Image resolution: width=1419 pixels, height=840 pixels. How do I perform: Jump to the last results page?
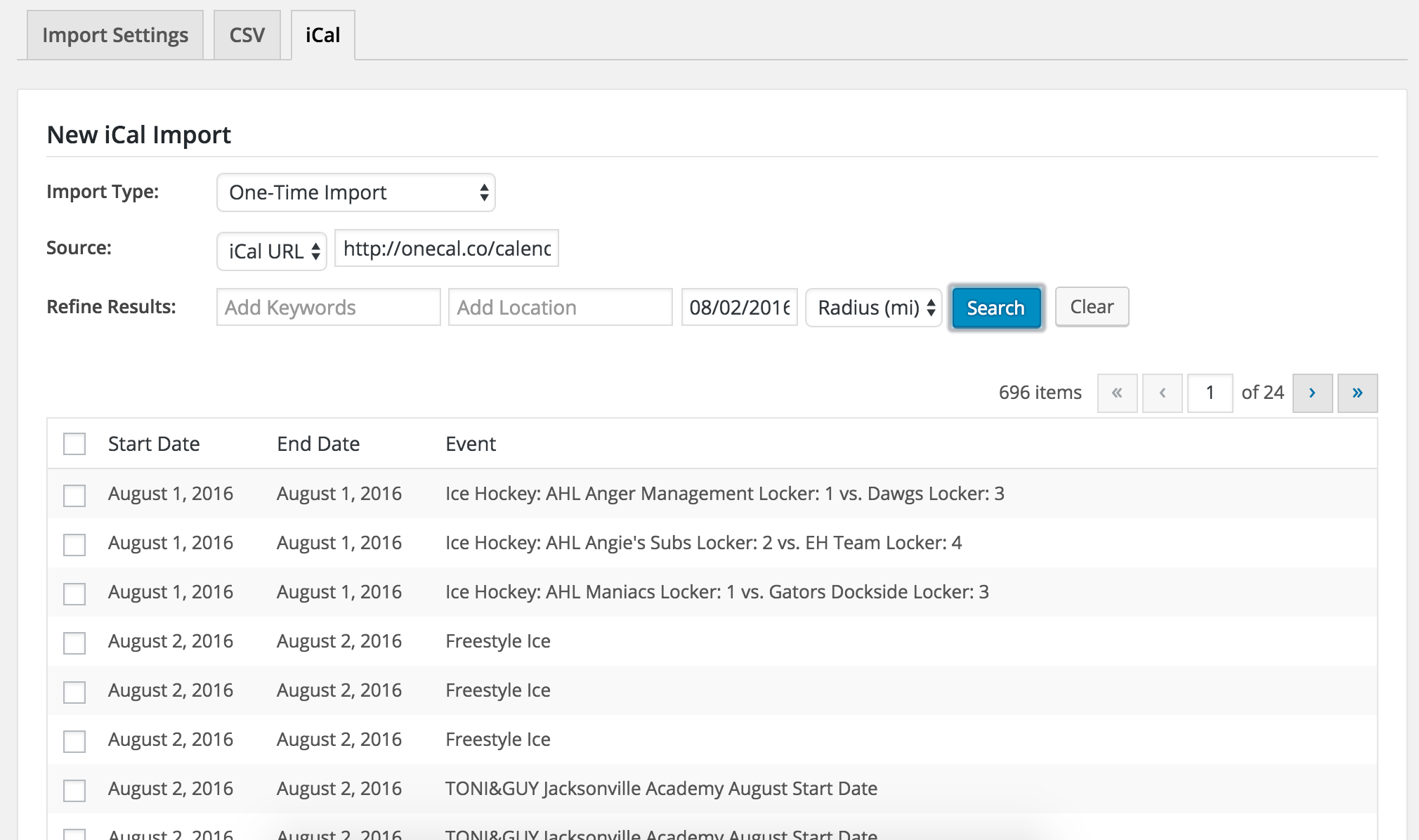(1356, 393)
